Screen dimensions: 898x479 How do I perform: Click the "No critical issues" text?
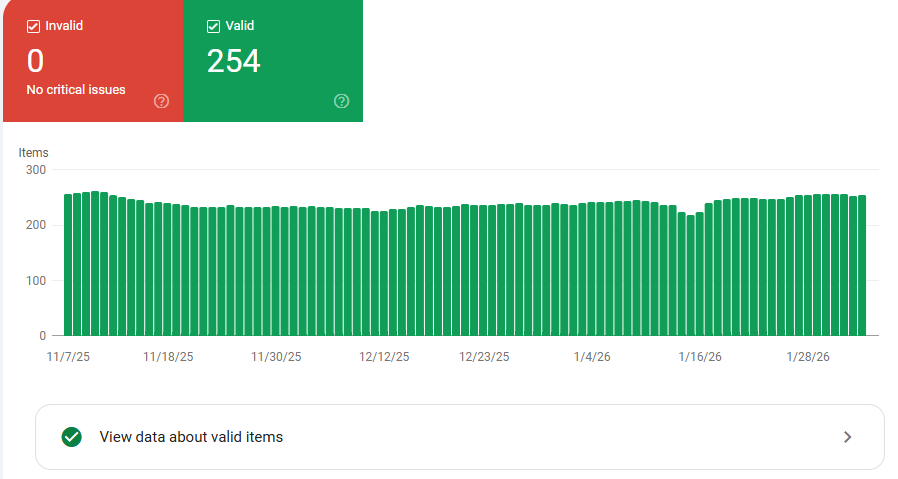(76, 90)
